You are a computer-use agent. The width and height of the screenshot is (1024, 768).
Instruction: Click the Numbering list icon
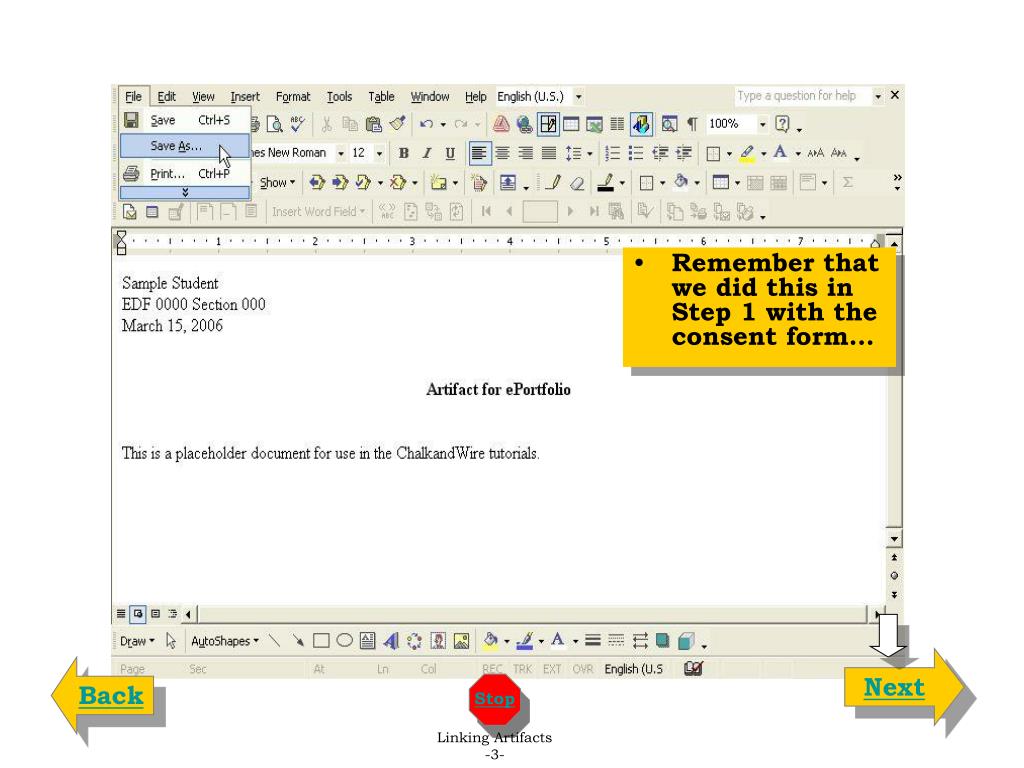613,153
